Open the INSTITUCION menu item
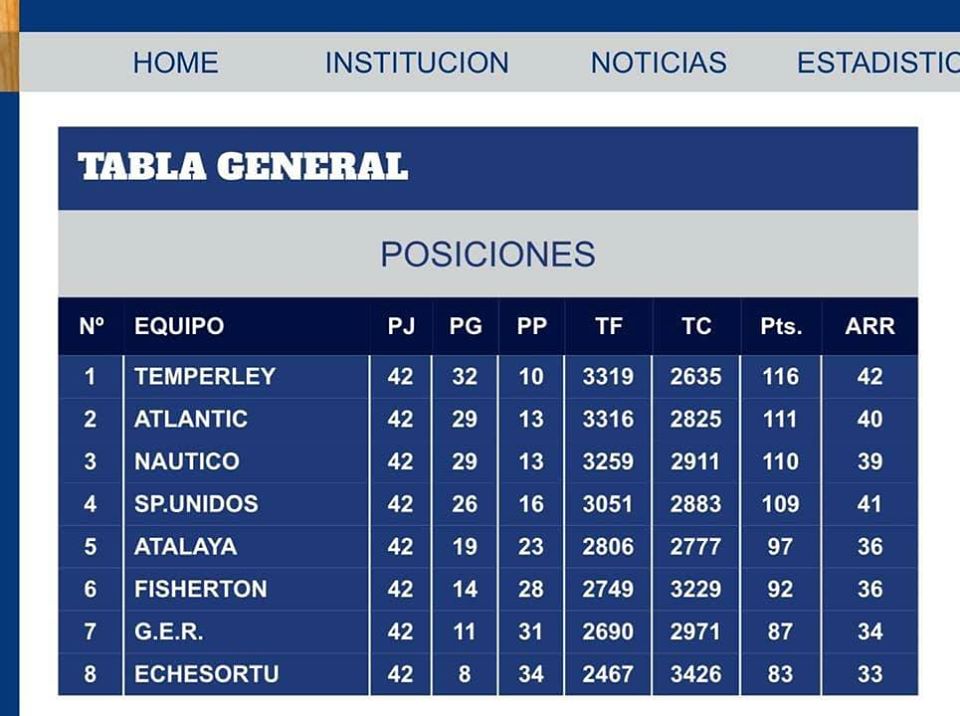The height and width of the screenshot is (716, 960). (x=416, y=63)
